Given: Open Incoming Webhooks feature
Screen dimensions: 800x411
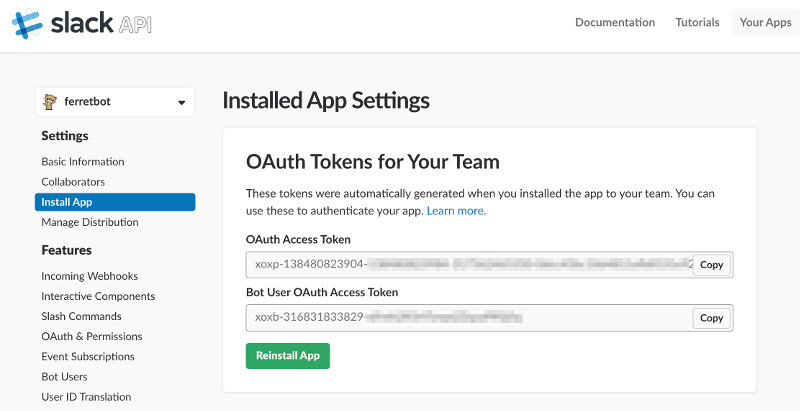Looking at the screenshot, I should (89, 276).
